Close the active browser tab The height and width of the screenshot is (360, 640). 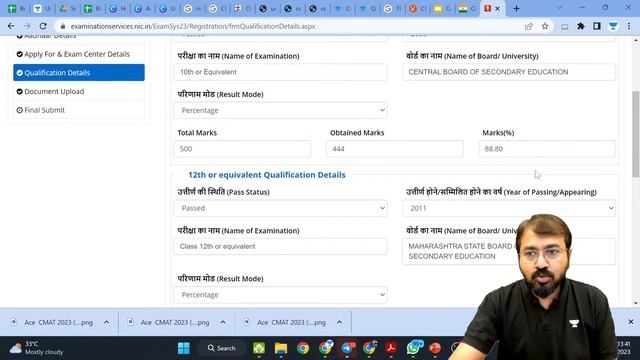coord(497,9)
